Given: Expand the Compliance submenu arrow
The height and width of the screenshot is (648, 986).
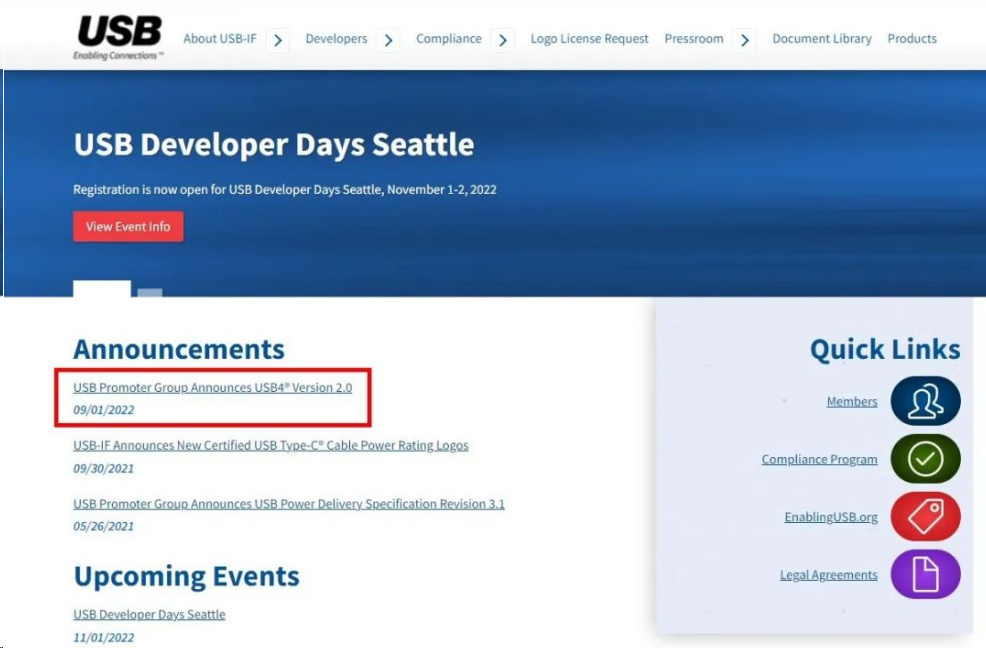Looking at the screenshot, I should (502, 40).
